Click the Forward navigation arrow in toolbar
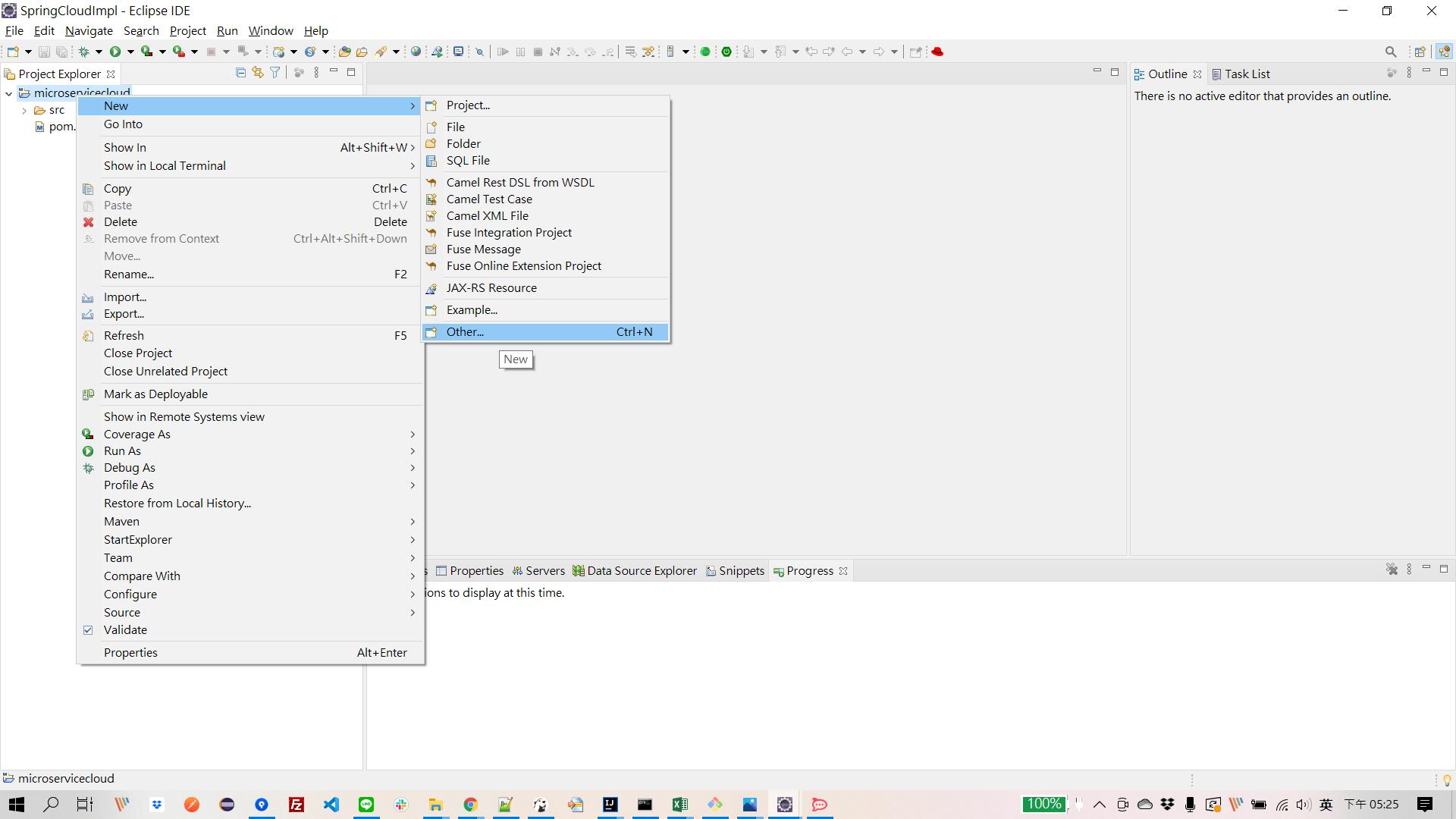The width and height of the screenshot is (1456, 819). [879, 52]
